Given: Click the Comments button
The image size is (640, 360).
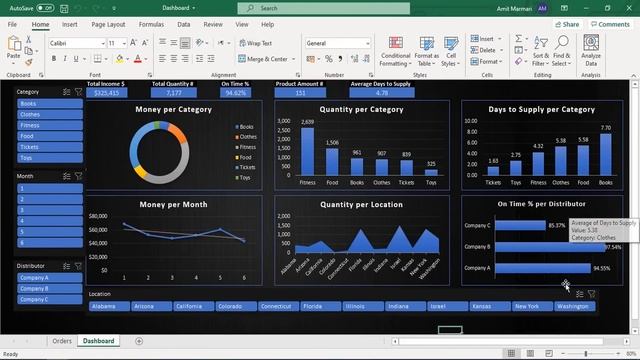Looking at the screenshot, I should pyautogui.click(x=610, y=24).
